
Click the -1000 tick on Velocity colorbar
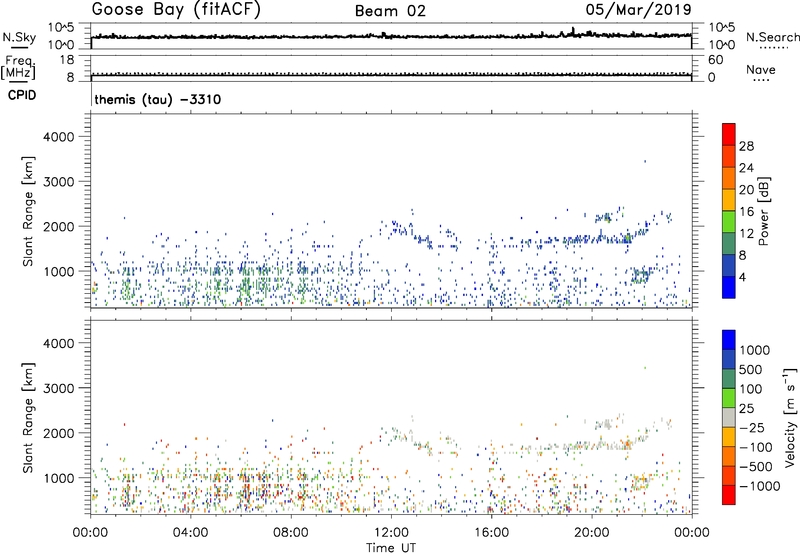tap(760, 486)
